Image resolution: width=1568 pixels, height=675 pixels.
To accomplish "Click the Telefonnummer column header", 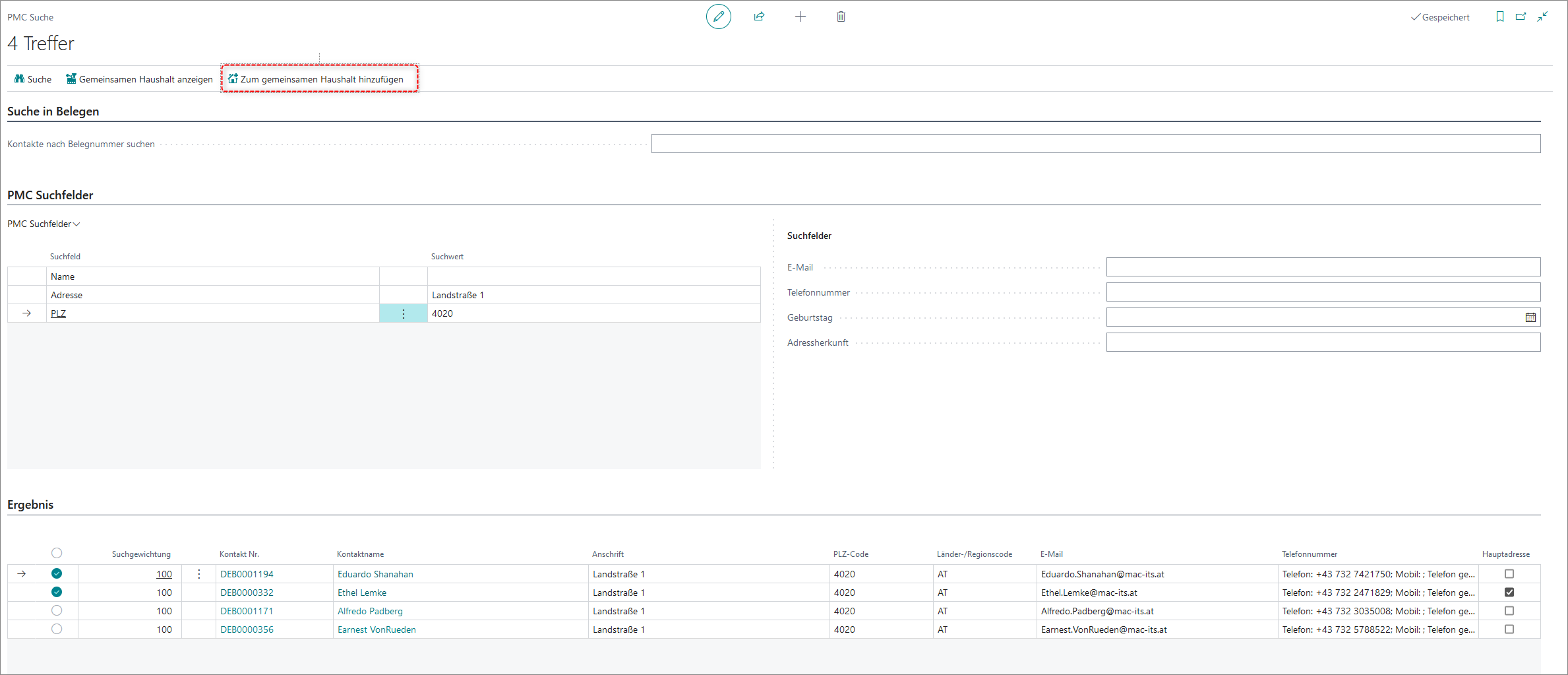I will [x=1310, y=554].
